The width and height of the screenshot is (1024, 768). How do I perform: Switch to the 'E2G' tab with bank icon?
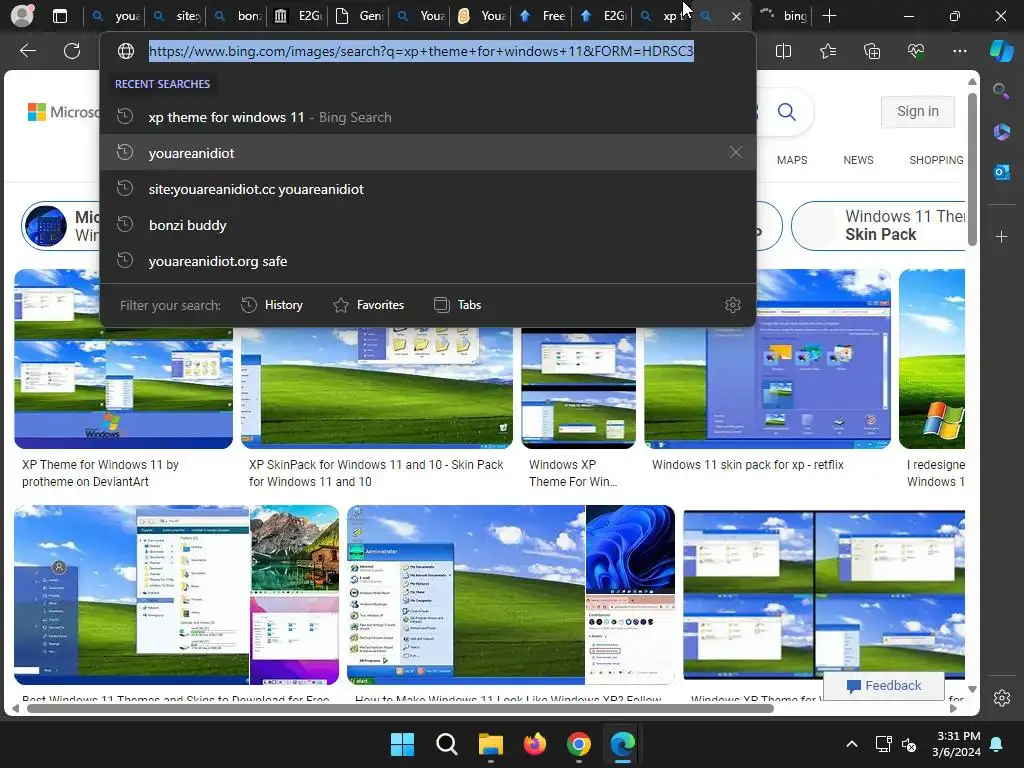[x=298, y=16]
